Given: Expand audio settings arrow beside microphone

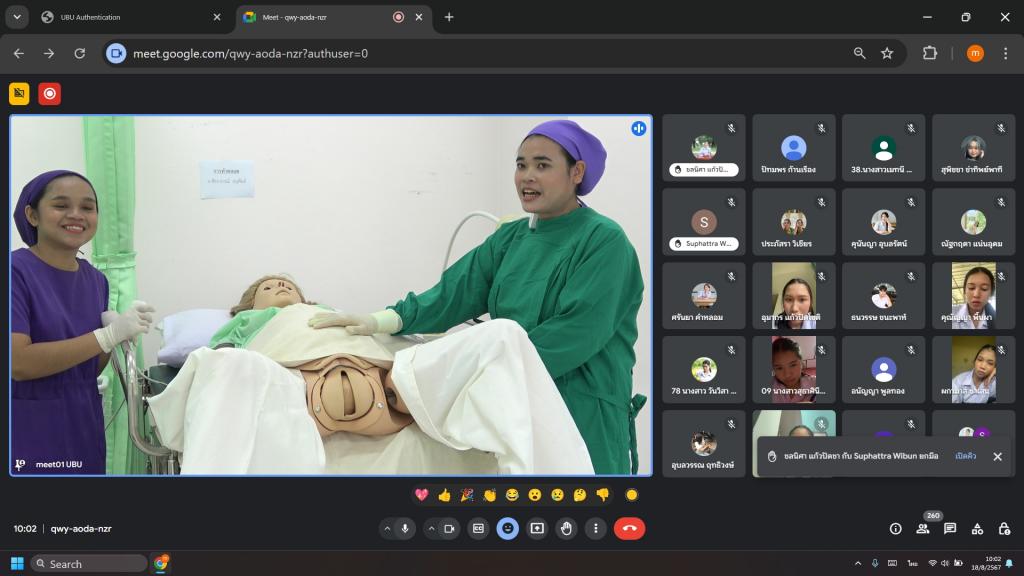Looking at the screenshot, I should pos(387,528).
